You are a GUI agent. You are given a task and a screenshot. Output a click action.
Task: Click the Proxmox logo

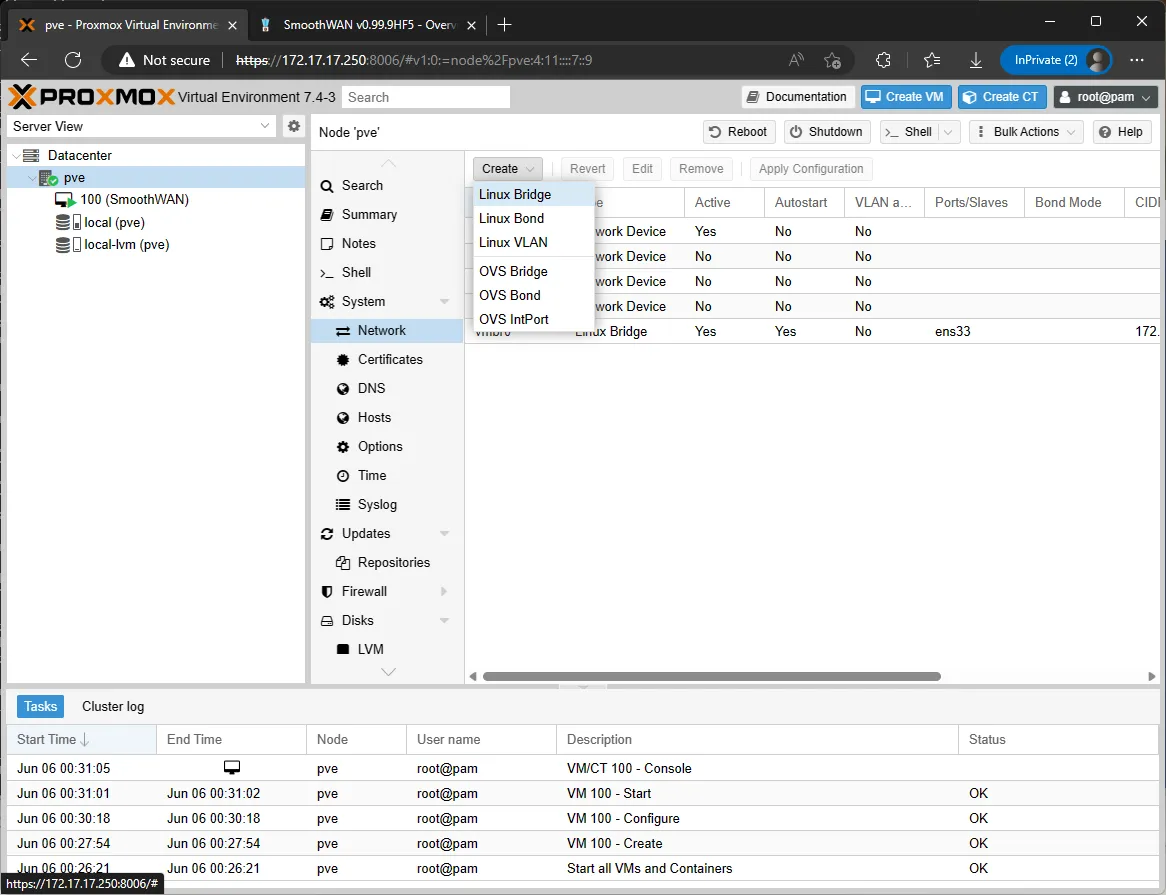[x=91, y=97]
